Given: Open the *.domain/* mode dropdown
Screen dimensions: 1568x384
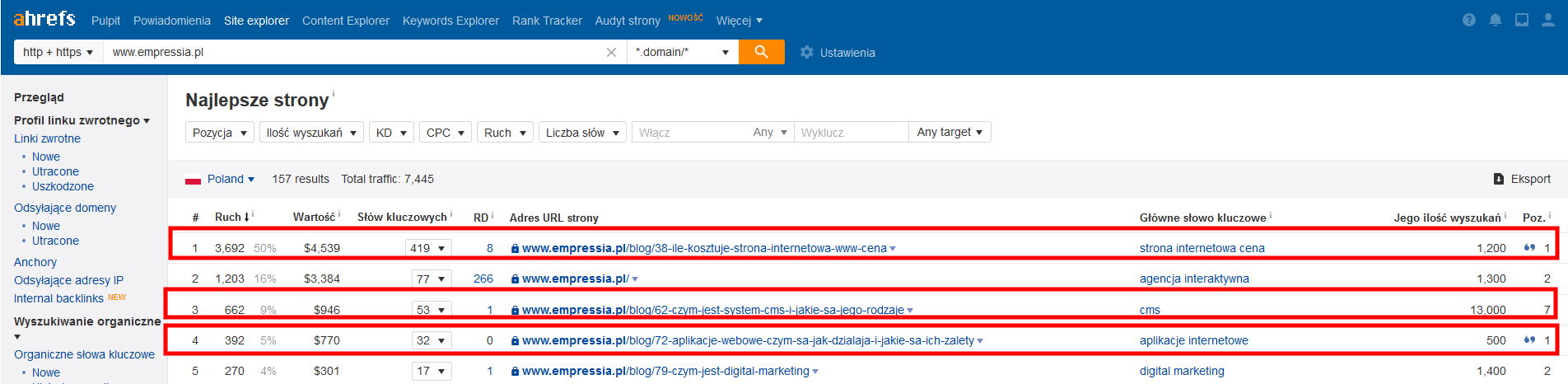Looking at the screenshot, I should pos(683,52).
